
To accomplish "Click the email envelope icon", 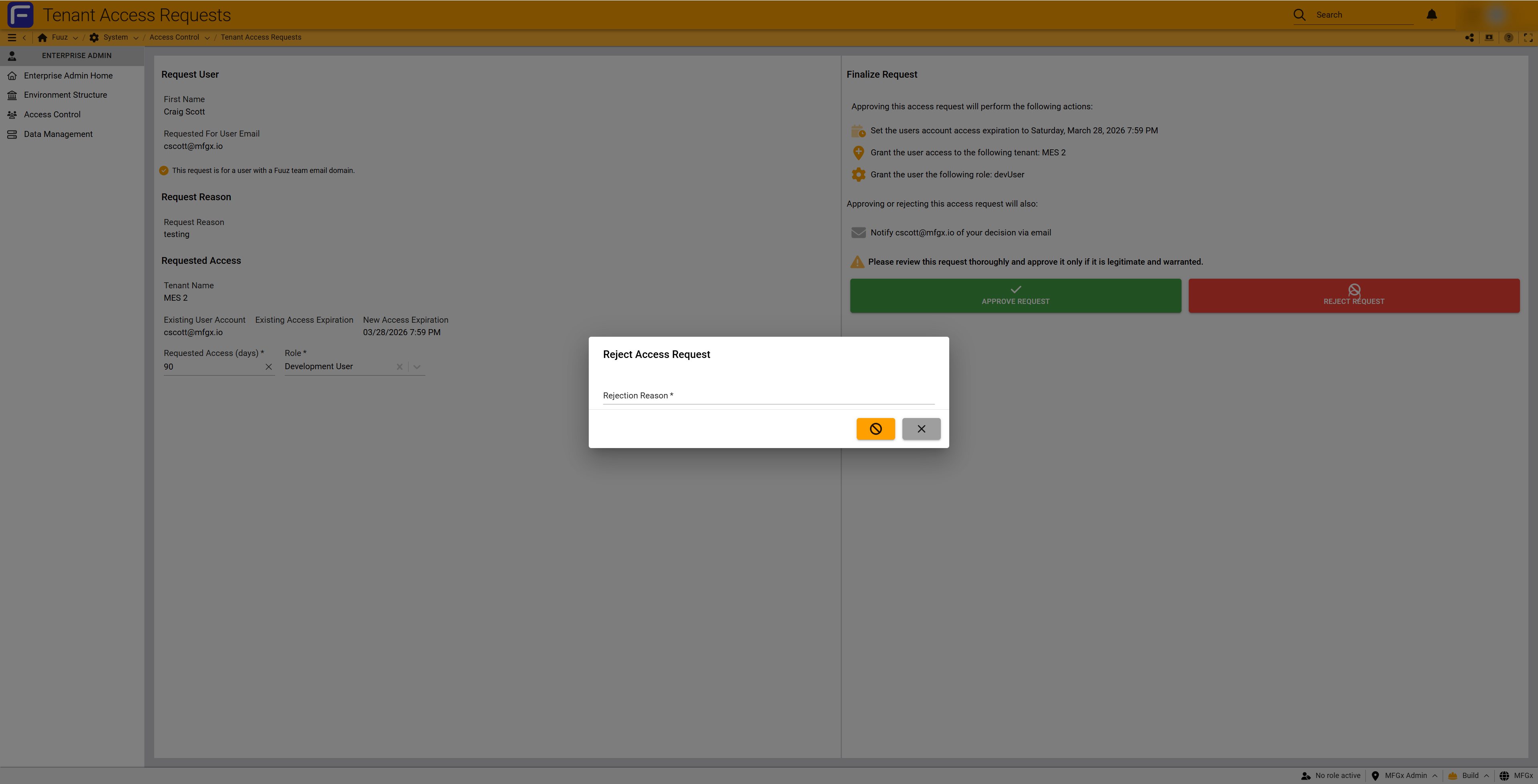I will (859, 233).
